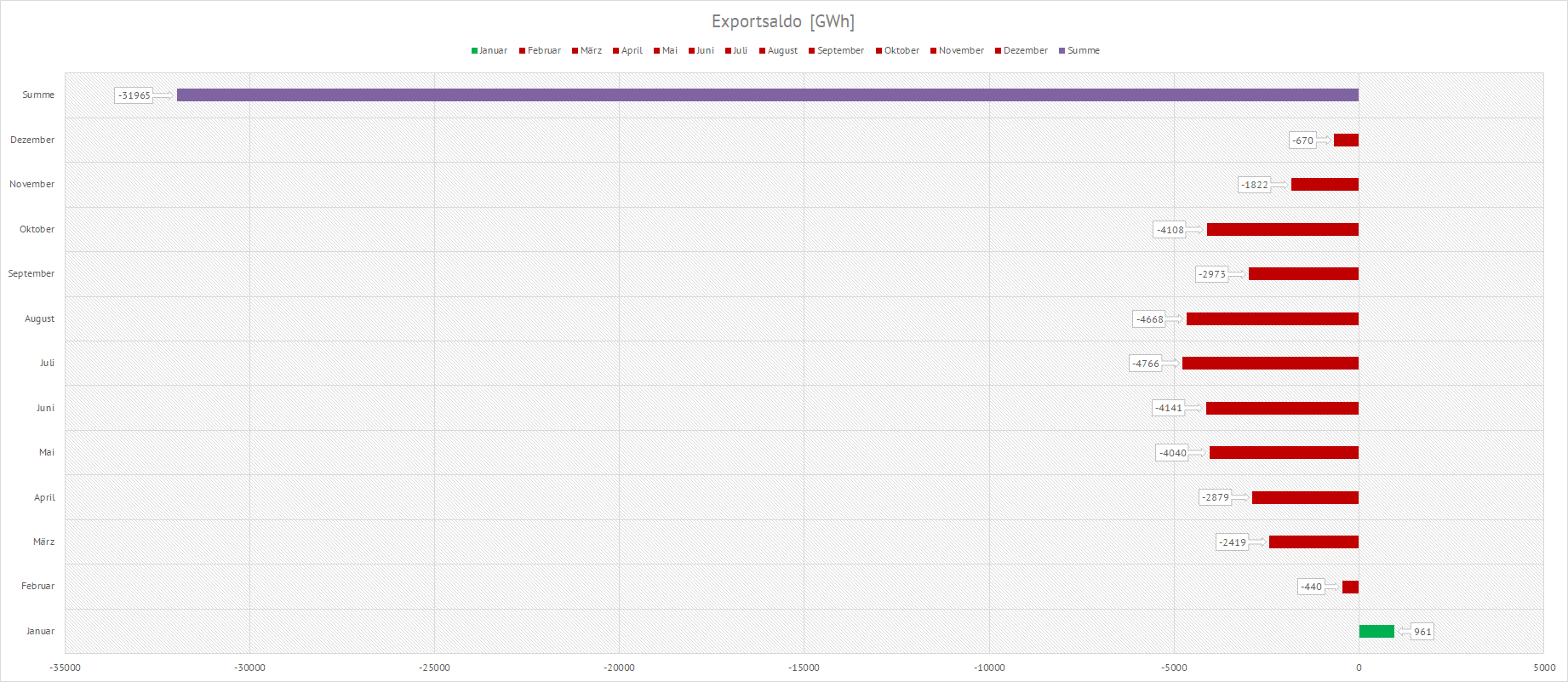Screen dimensions: 1568x682
Task: Click the Februar legend entry
Action: pyautogui.click(x=540, y=51)
